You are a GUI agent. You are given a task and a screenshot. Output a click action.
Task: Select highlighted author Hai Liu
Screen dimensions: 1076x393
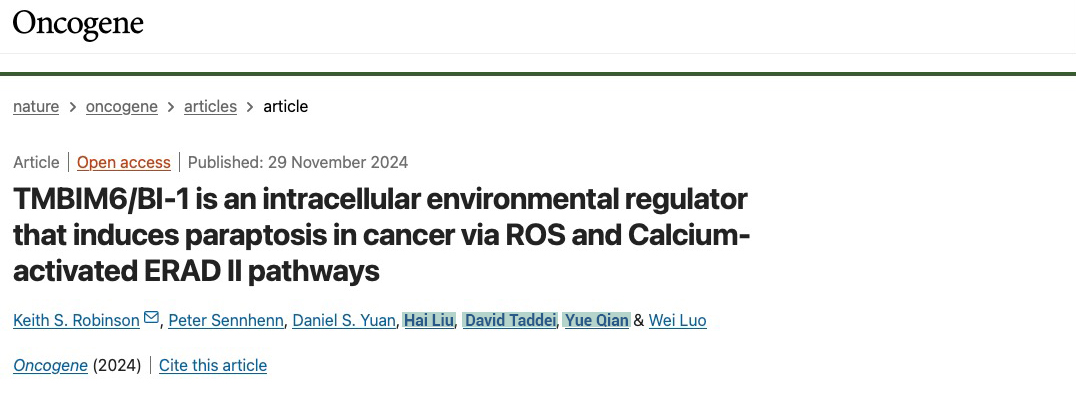point(429,320)
